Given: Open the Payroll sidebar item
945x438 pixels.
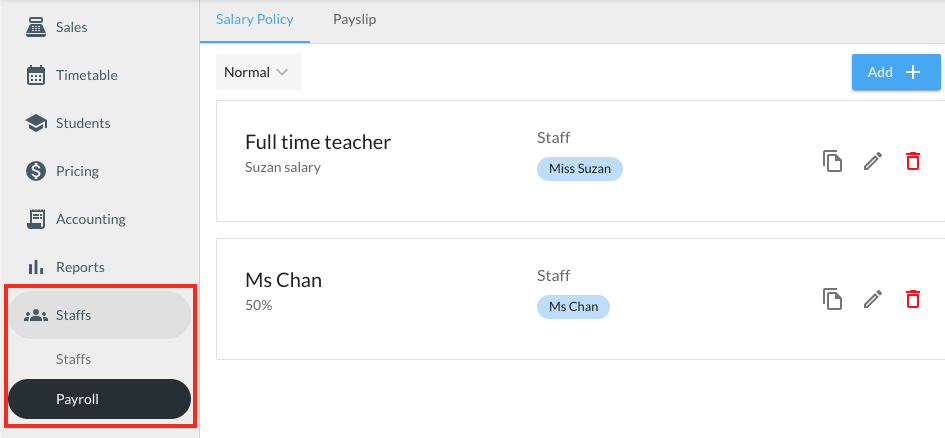Looking at the screenshot, I should [98, 399].
